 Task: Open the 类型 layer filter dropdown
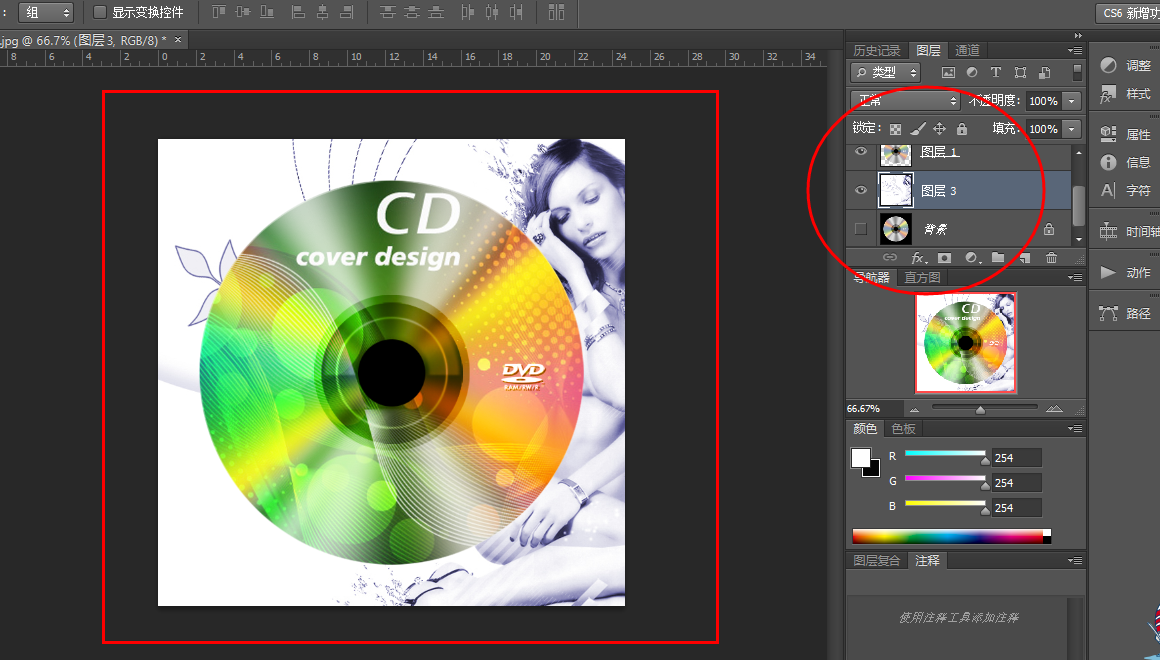[x=886, y=73]
